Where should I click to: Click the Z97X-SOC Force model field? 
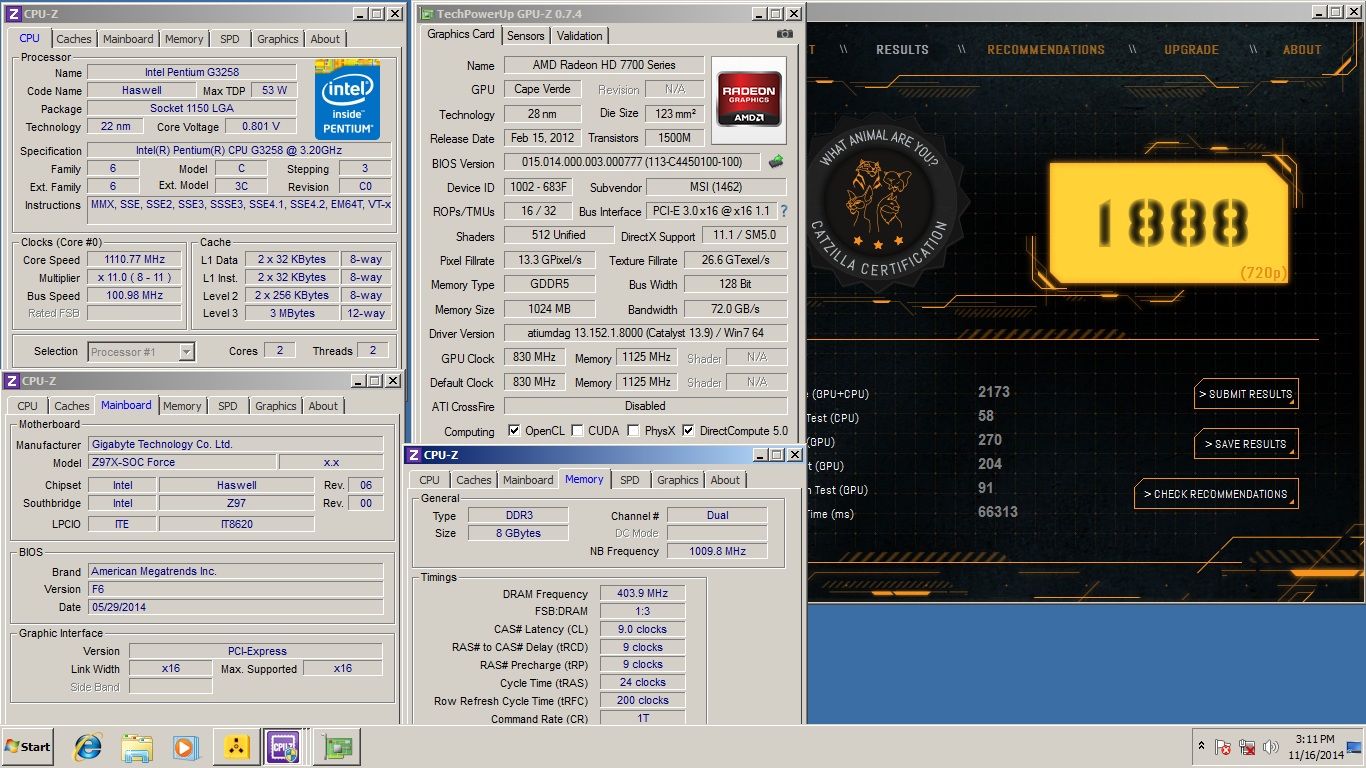[182, 463]
